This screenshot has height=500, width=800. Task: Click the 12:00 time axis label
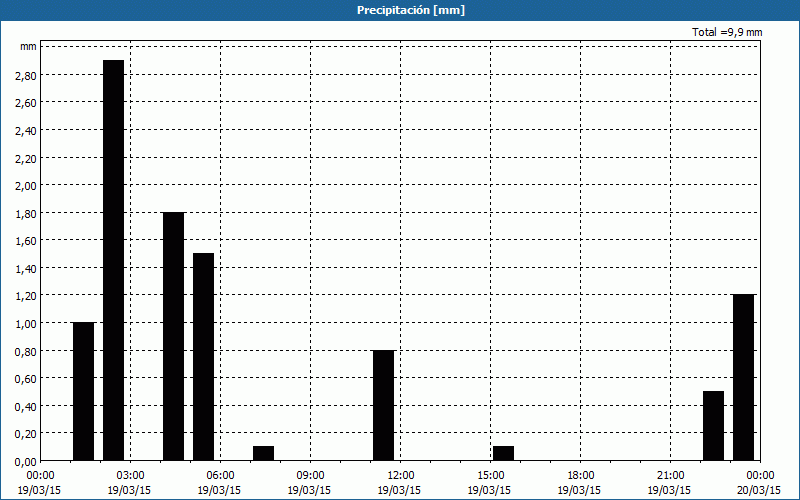400,475
